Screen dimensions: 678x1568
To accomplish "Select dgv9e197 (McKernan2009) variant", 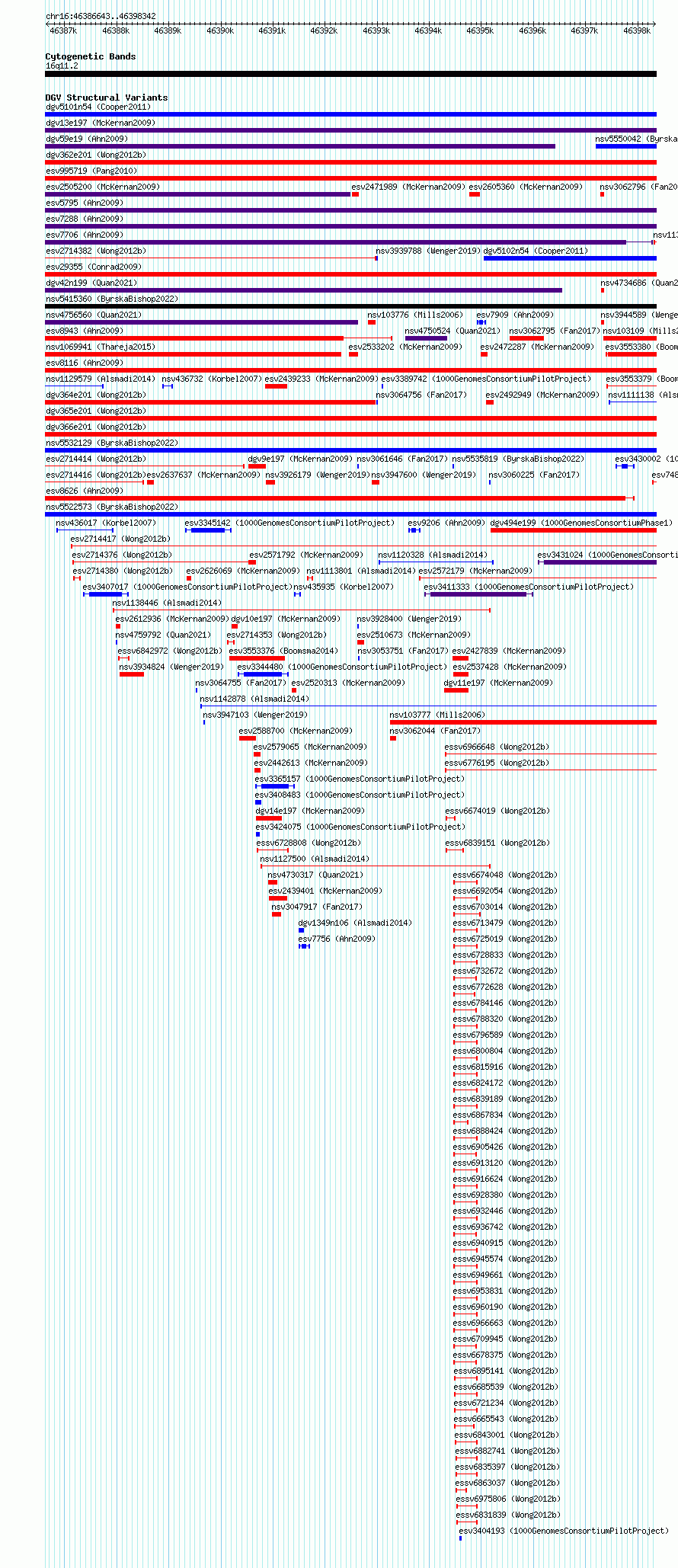I will click(x=257, y=466).
